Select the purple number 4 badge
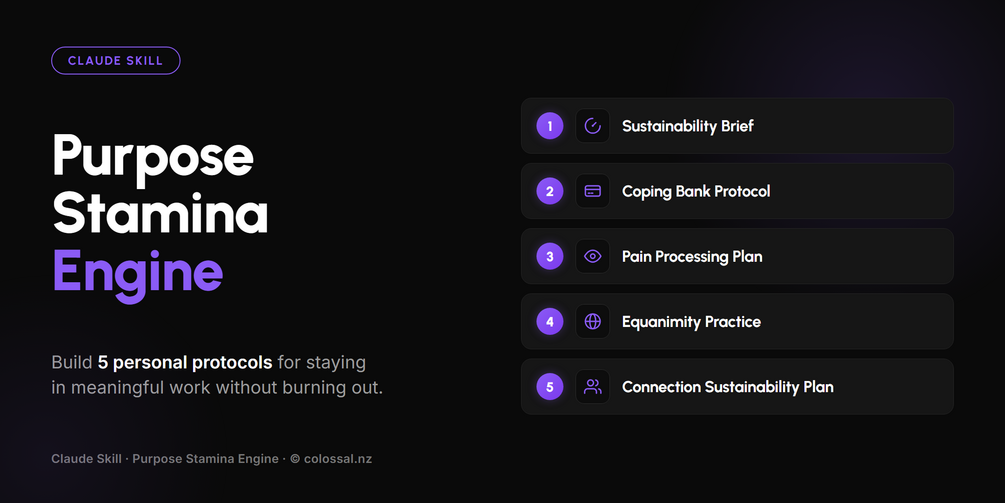Image resolution: width=1005 pixels, height=503 pixels. pos(550,322)
